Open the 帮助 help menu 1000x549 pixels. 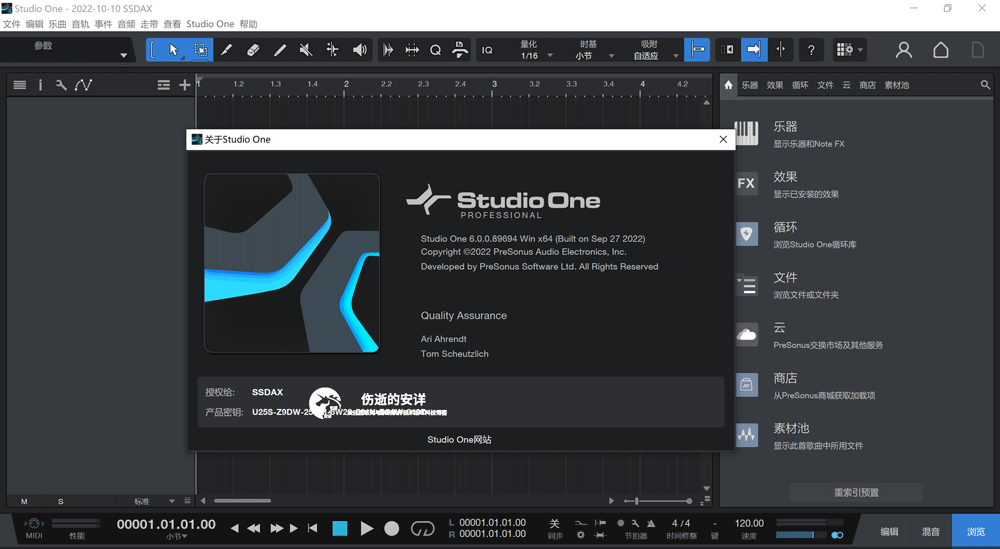pyautogui.click(x=249, y=24)
